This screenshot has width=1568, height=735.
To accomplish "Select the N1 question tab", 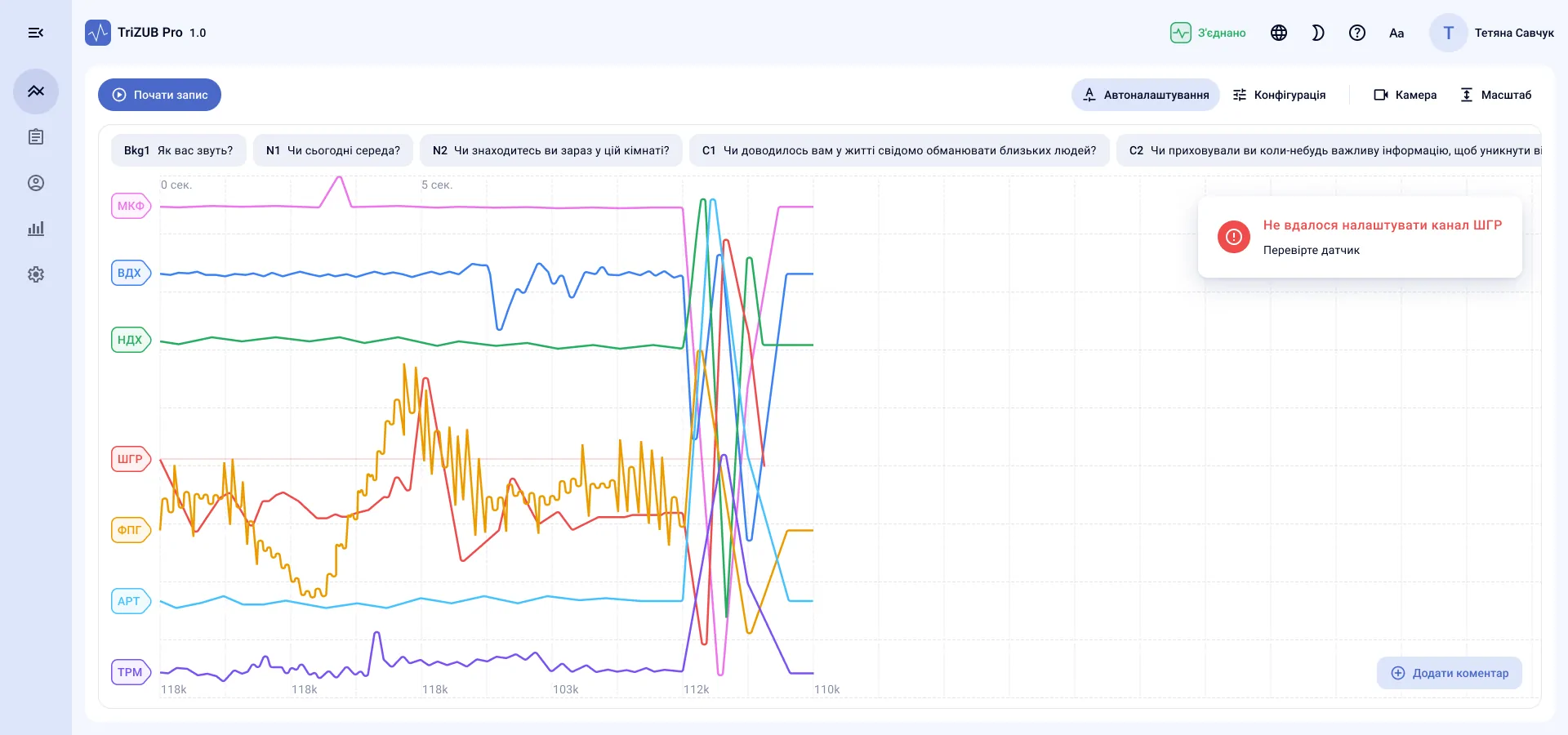I will coord(333,150).
